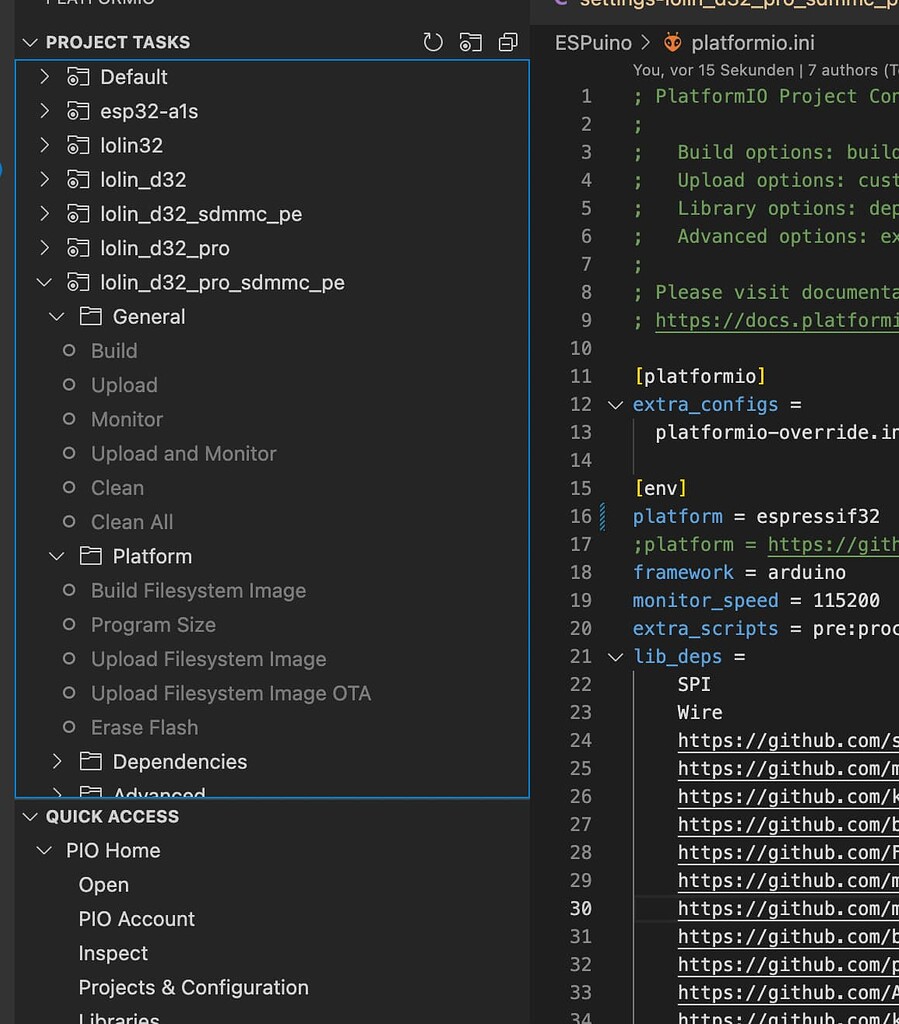Image resolution: width=899 pixels, height=1024 pixels.
Task: Click the lolin_d32_pro_sdmmc_pe environment icon
Action: (78, 283)
